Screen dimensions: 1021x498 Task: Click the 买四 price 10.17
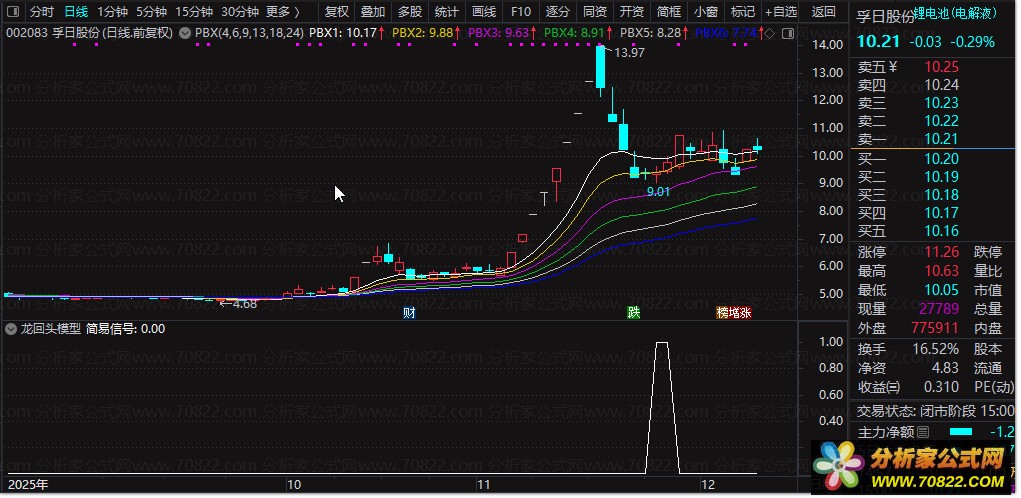(942, 213)
